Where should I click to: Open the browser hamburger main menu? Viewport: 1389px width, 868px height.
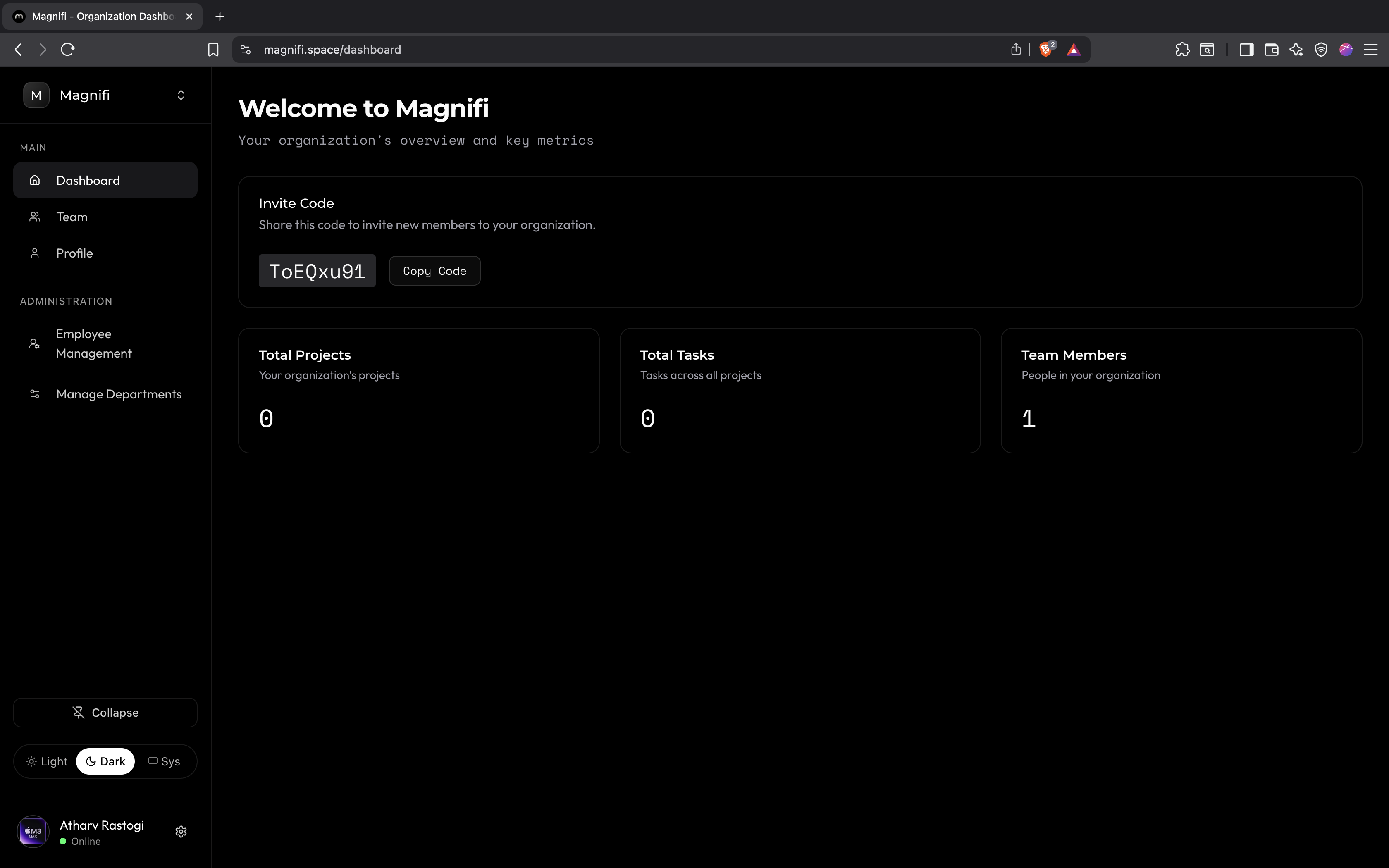1371,50
